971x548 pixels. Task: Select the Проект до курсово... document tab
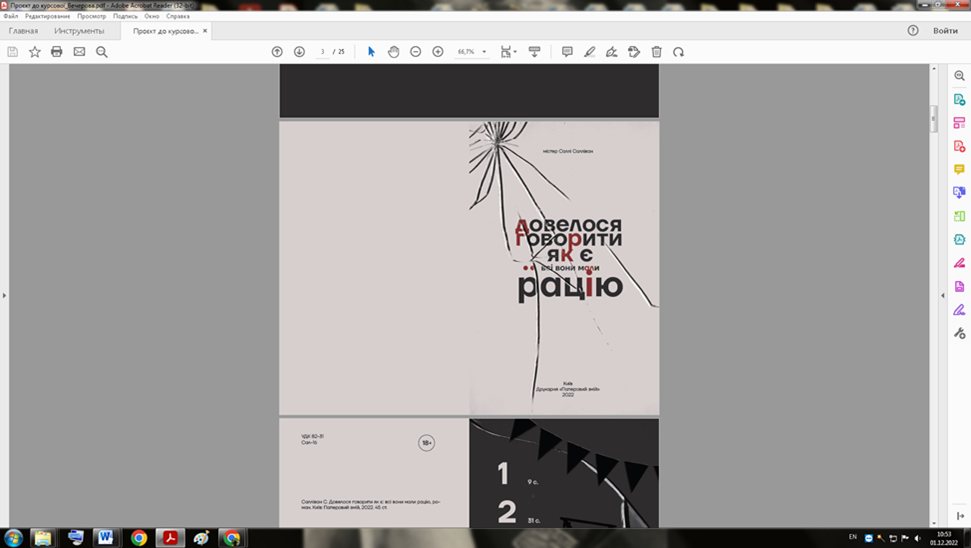[165, 30]
